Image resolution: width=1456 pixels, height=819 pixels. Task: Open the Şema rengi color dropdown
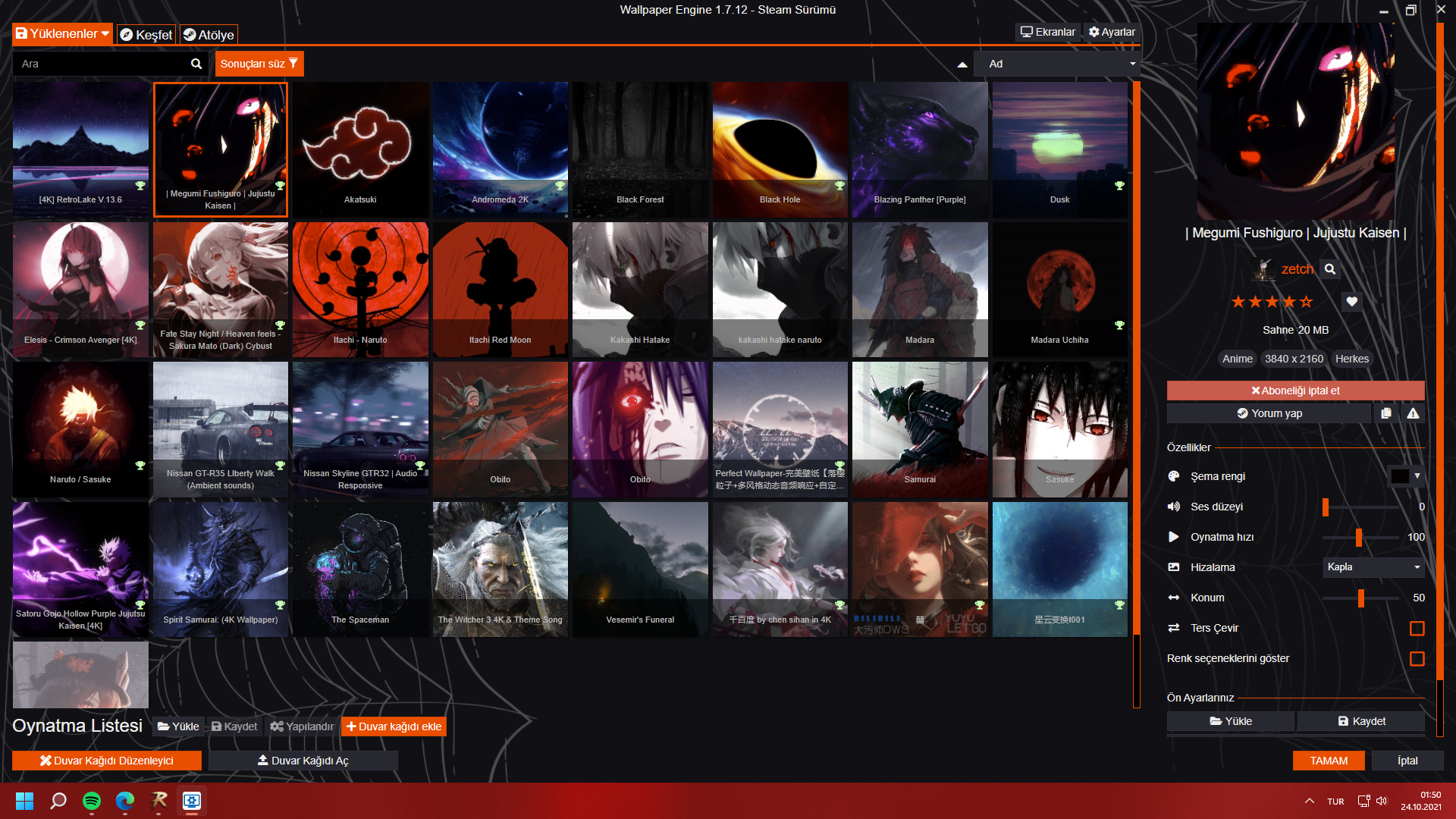click(1406, 476)
